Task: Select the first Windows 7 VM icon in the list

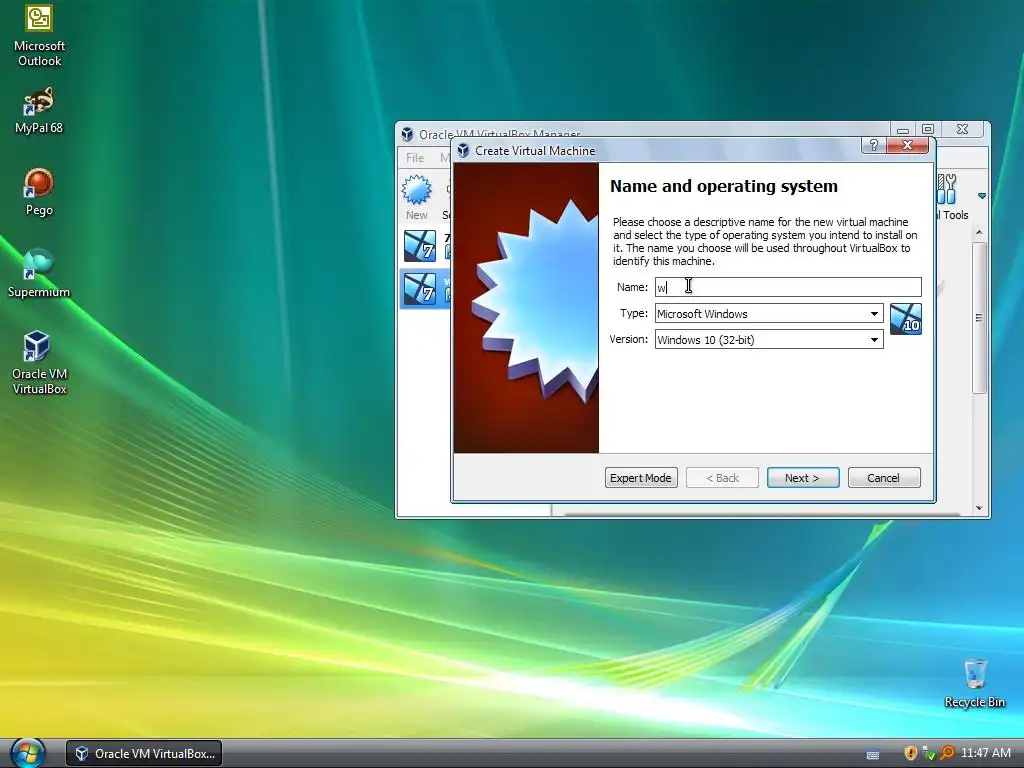Action: click(420, 246)
